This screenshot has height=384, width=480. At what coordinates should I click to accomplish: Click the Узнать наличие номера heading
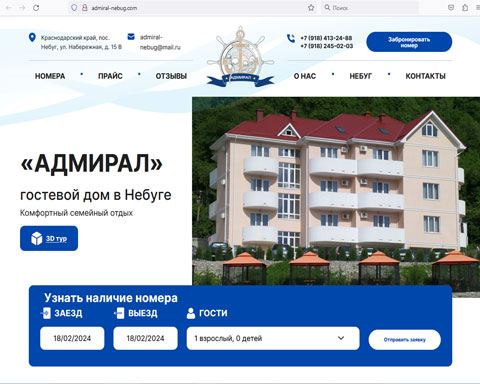pyautogui.click(x=111, y=298)
